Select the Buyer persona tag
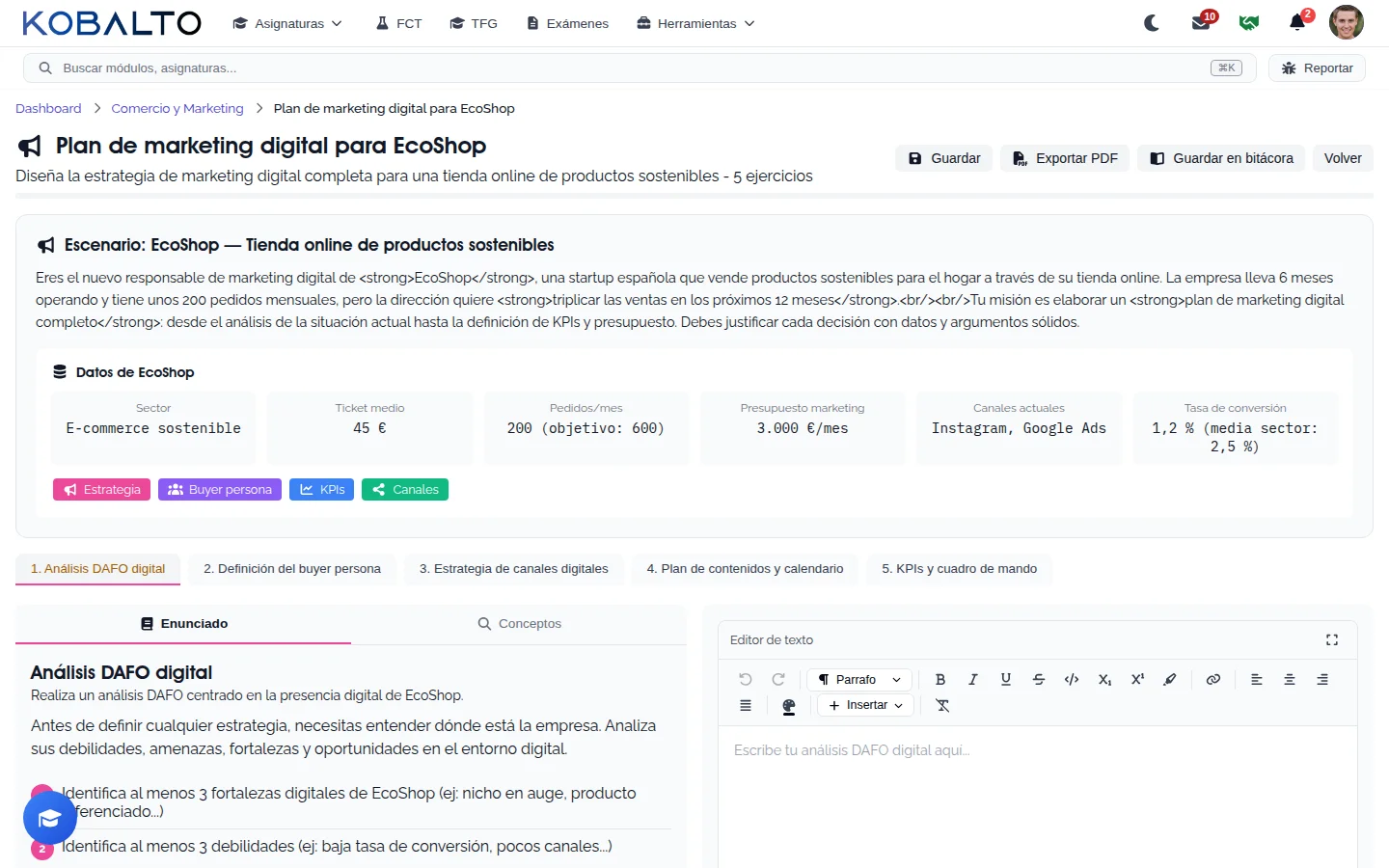The height and width of the screenshot is (868, 1389). [x=220, y=490]
